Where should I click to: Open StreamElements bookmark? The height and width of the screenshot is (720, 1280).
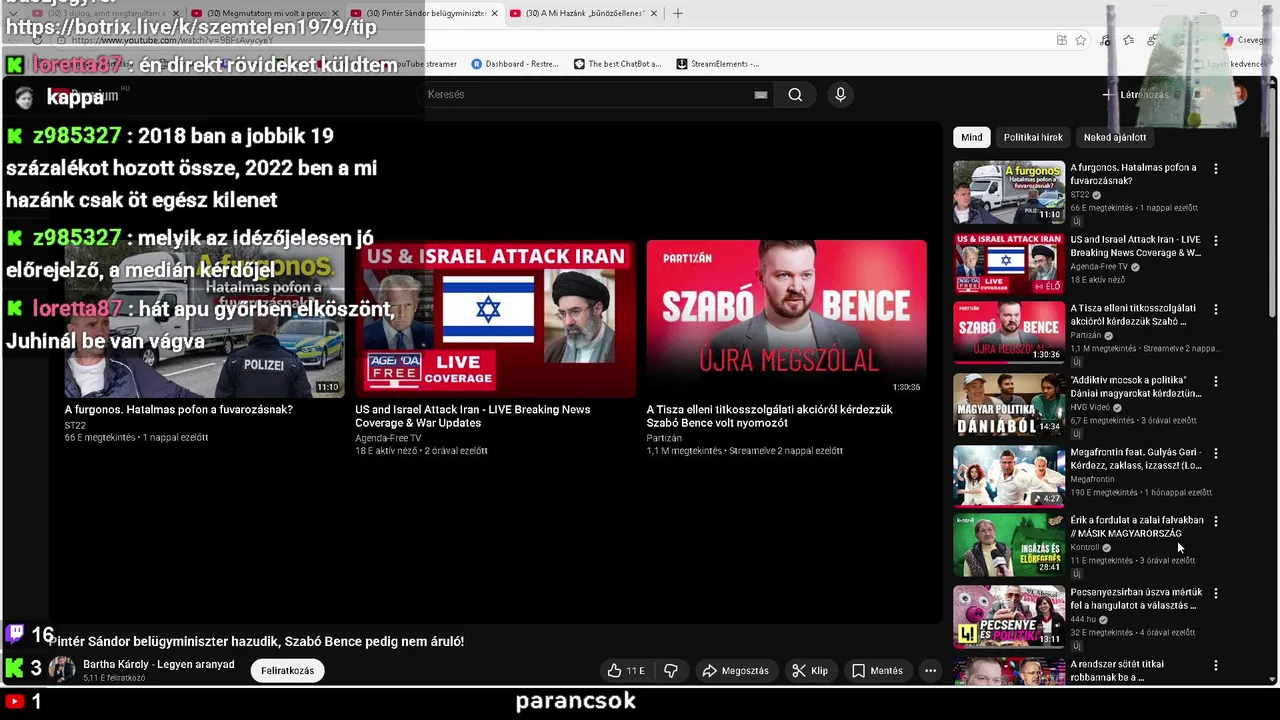coord(717,64)
